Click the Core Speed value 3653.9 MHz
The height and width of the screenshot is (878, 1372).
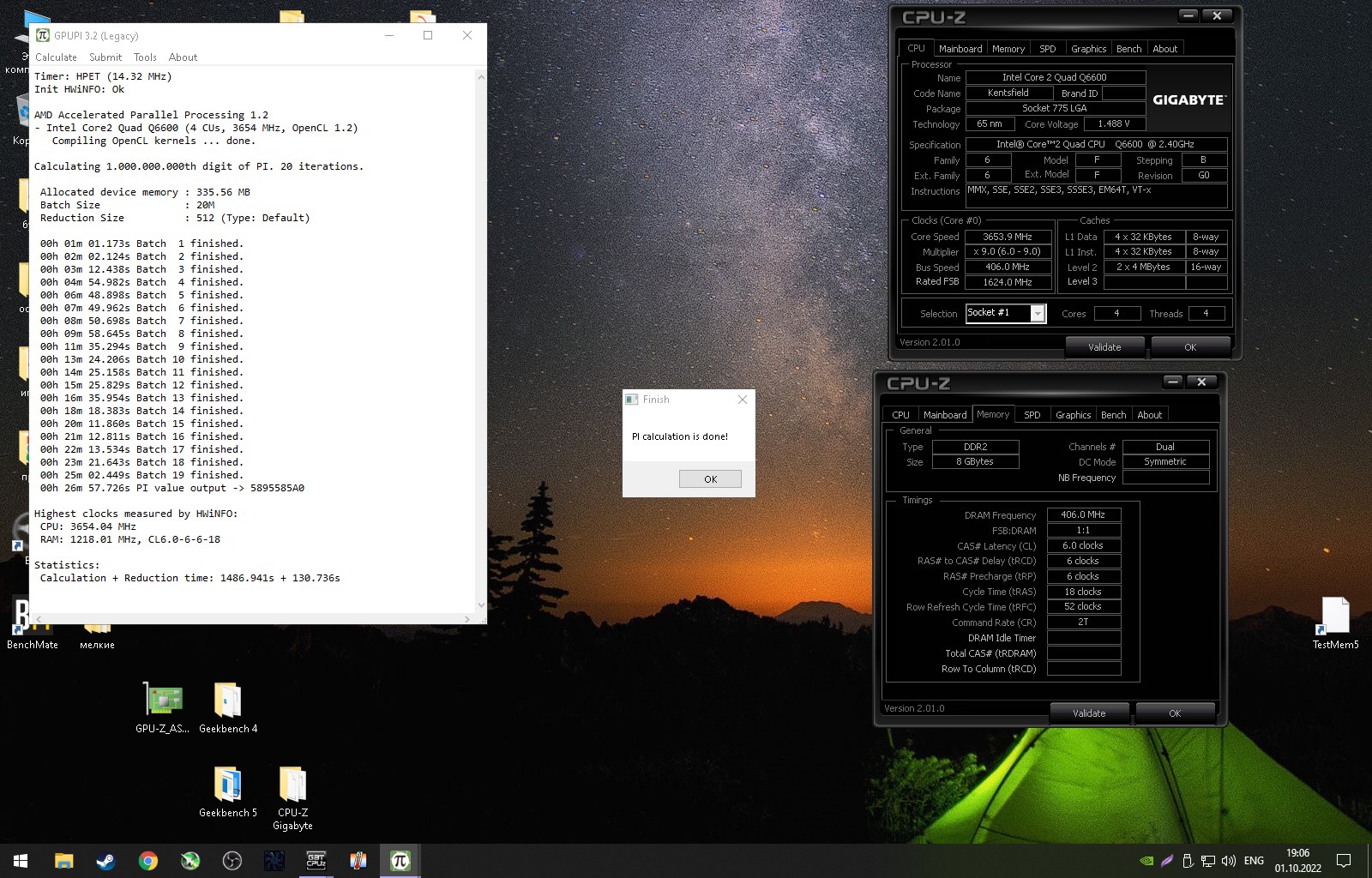[x=1008, y=237]
